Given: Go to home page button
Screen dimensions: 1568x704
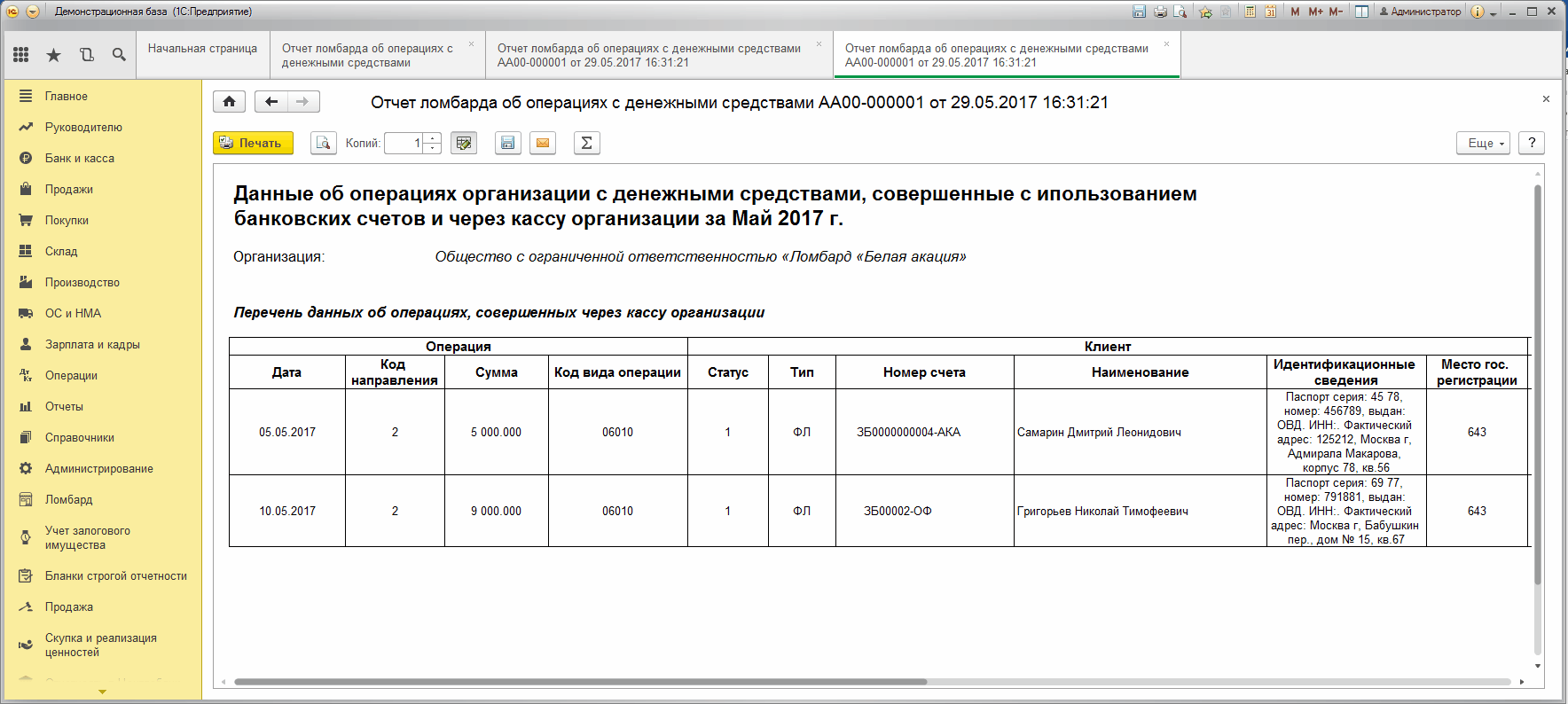Looking at the screenshot, I should tap(229, 101).
